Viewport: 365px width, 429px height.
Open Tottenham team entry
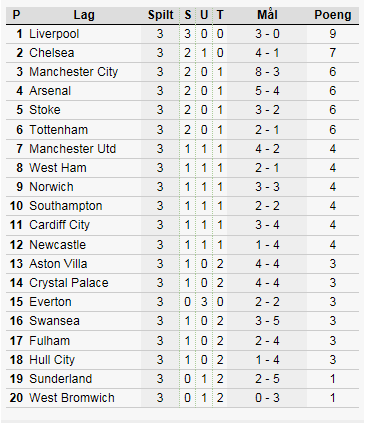coord(59,130)
